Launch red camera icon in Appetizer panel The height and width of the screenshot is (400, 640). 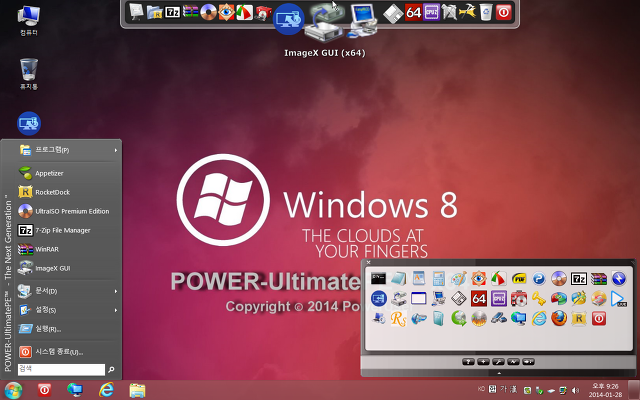519,298
